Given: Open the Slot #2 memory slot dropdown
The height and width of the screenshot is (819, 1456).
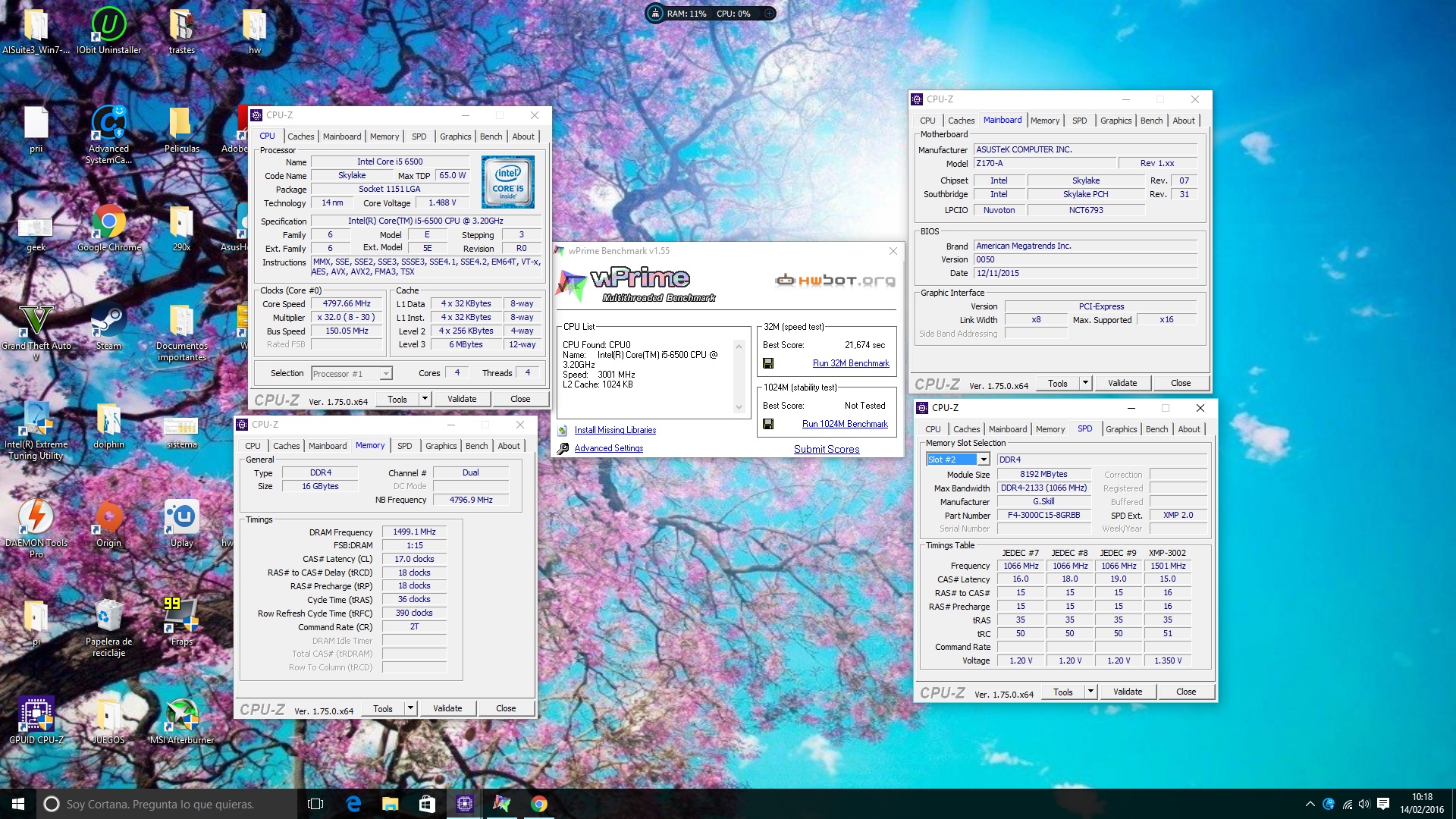Looking at the screenshot, I should [958, 460].
